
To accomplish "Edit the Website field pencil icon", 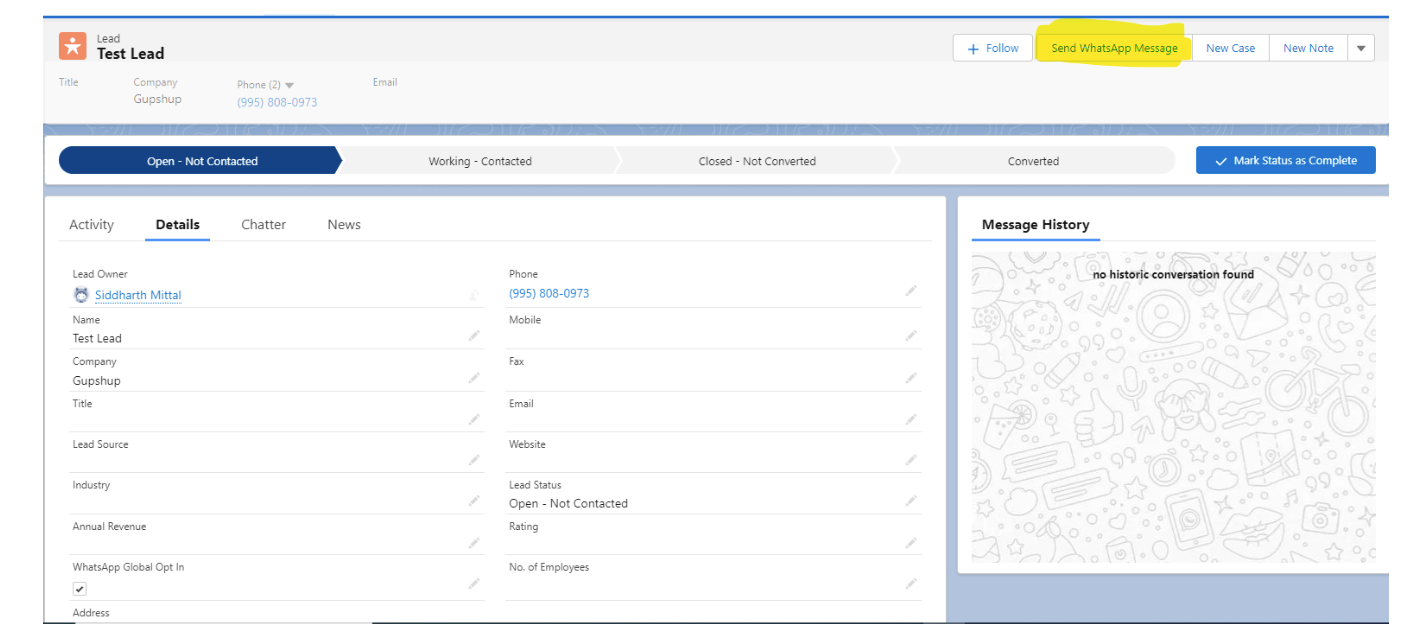I will click(x=911, y=461).
